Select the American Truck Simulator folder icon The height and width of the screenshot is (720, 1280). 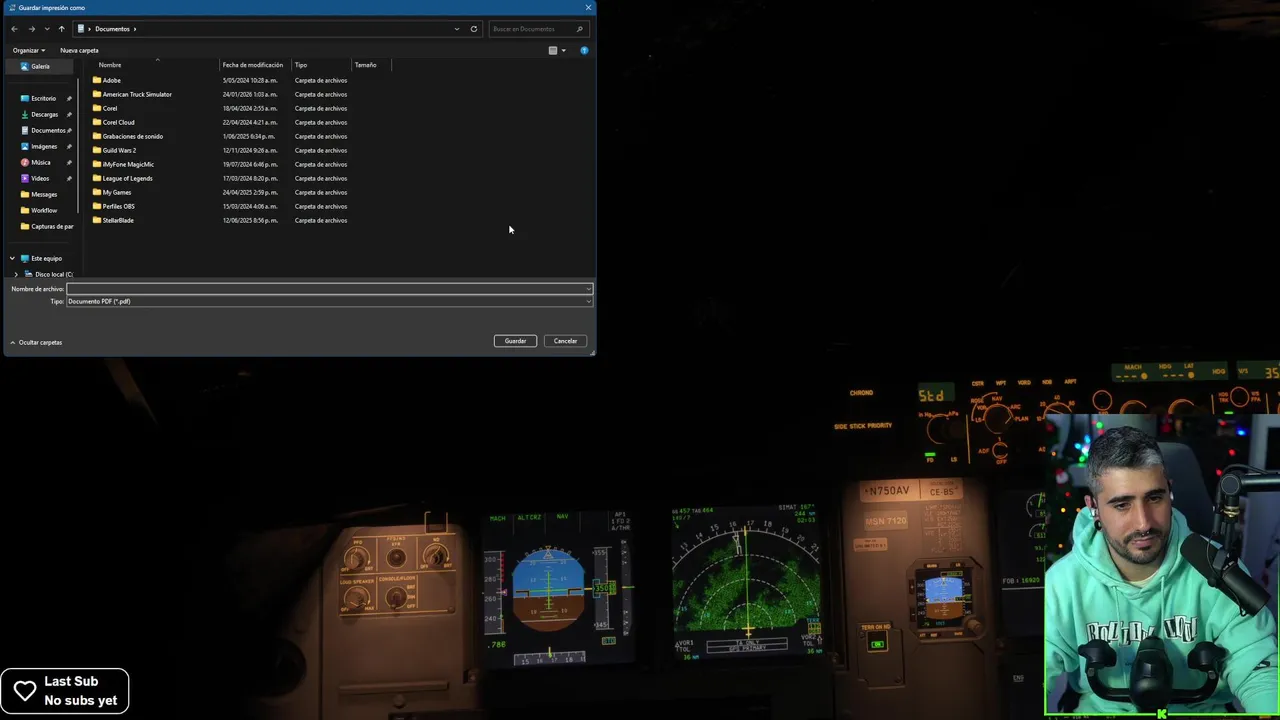[x=97, y=94]
